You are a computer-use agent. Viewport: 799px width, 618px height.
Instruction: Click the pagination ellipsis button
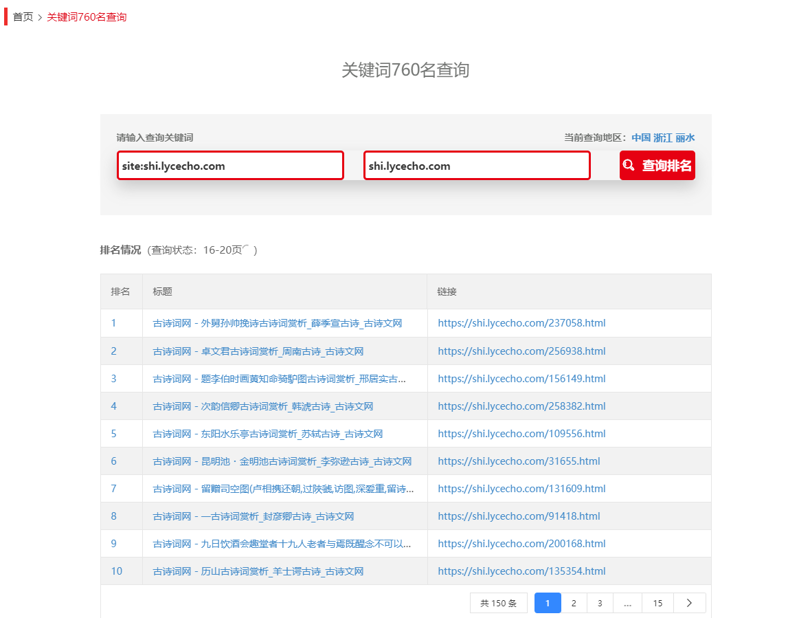point(627,603)
